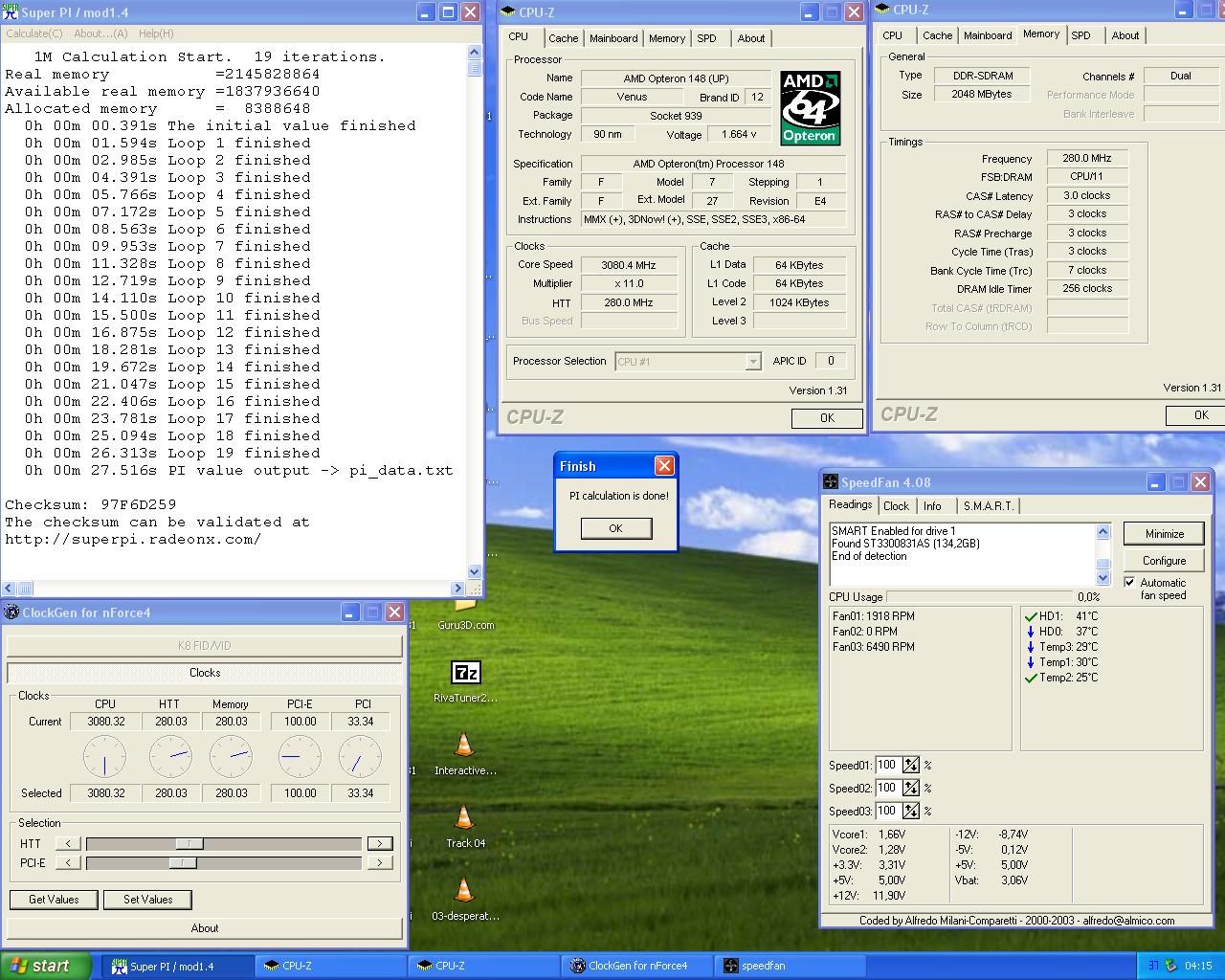
Task: Switch to the SPD tab in the CPU-Z window showing Timings
Action: [x=1080, y=35]
